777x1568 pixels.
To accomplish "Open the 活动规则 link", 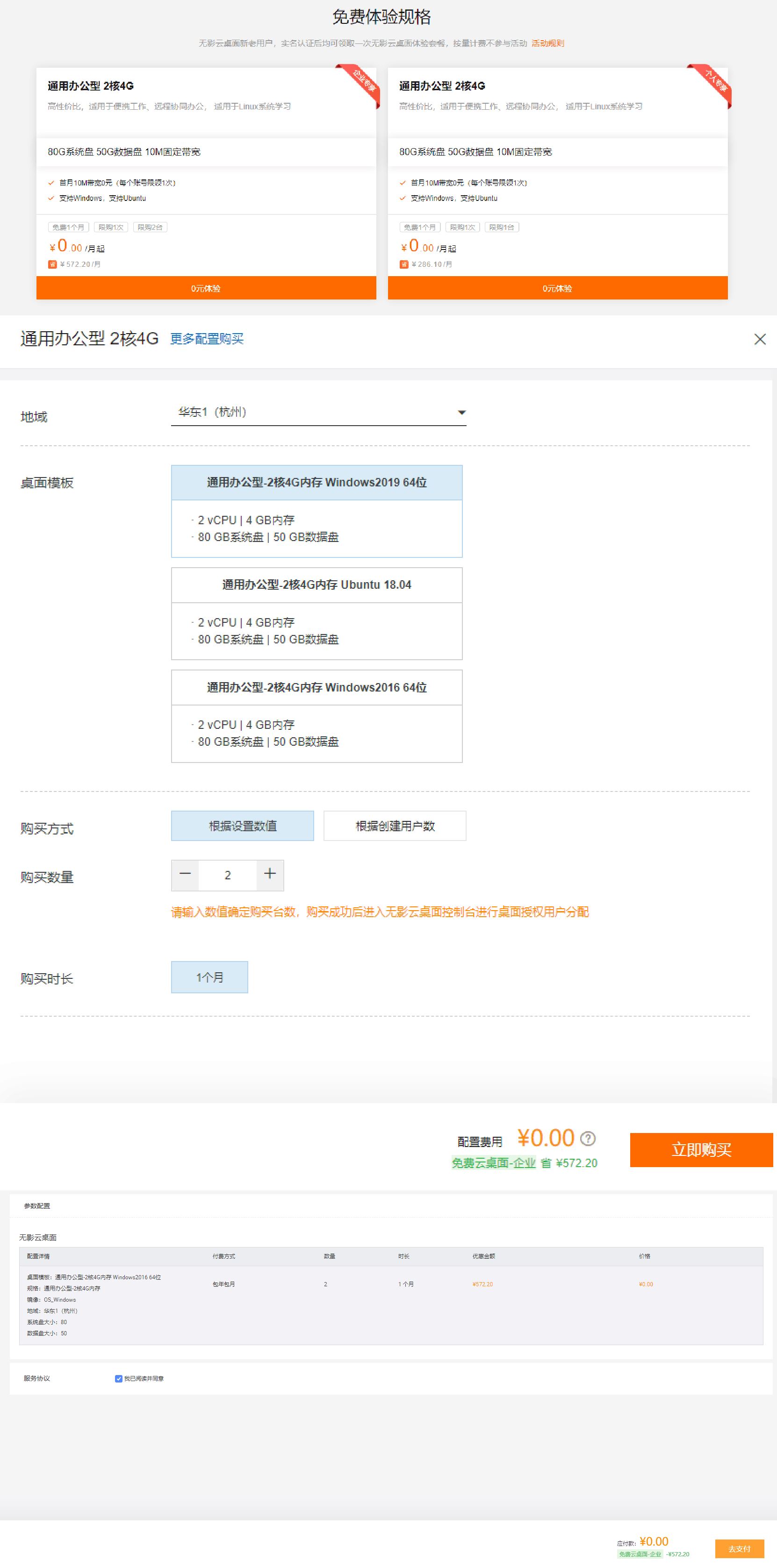I will [548, 43].
